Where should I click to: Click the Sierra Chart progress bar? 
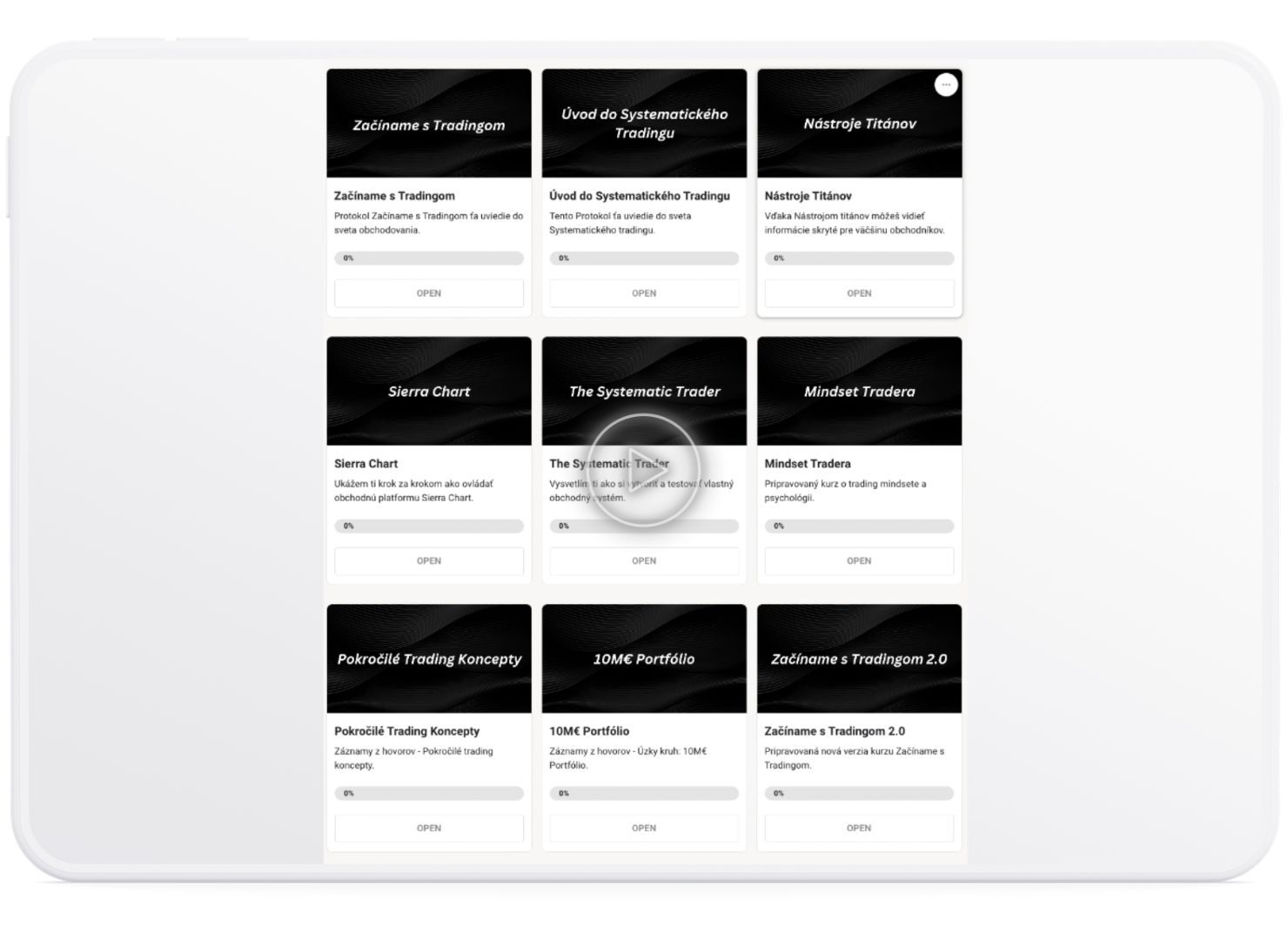click(x=428, y=526)
